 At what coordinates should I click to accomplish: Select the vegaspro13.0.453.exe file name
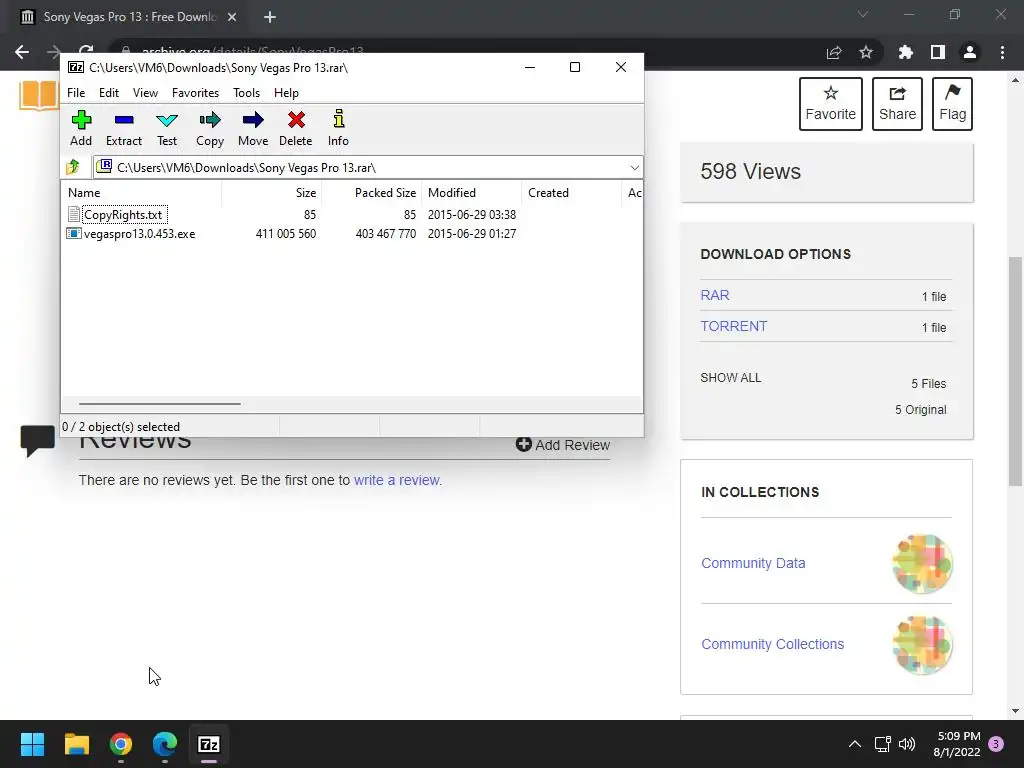(139, 233)
